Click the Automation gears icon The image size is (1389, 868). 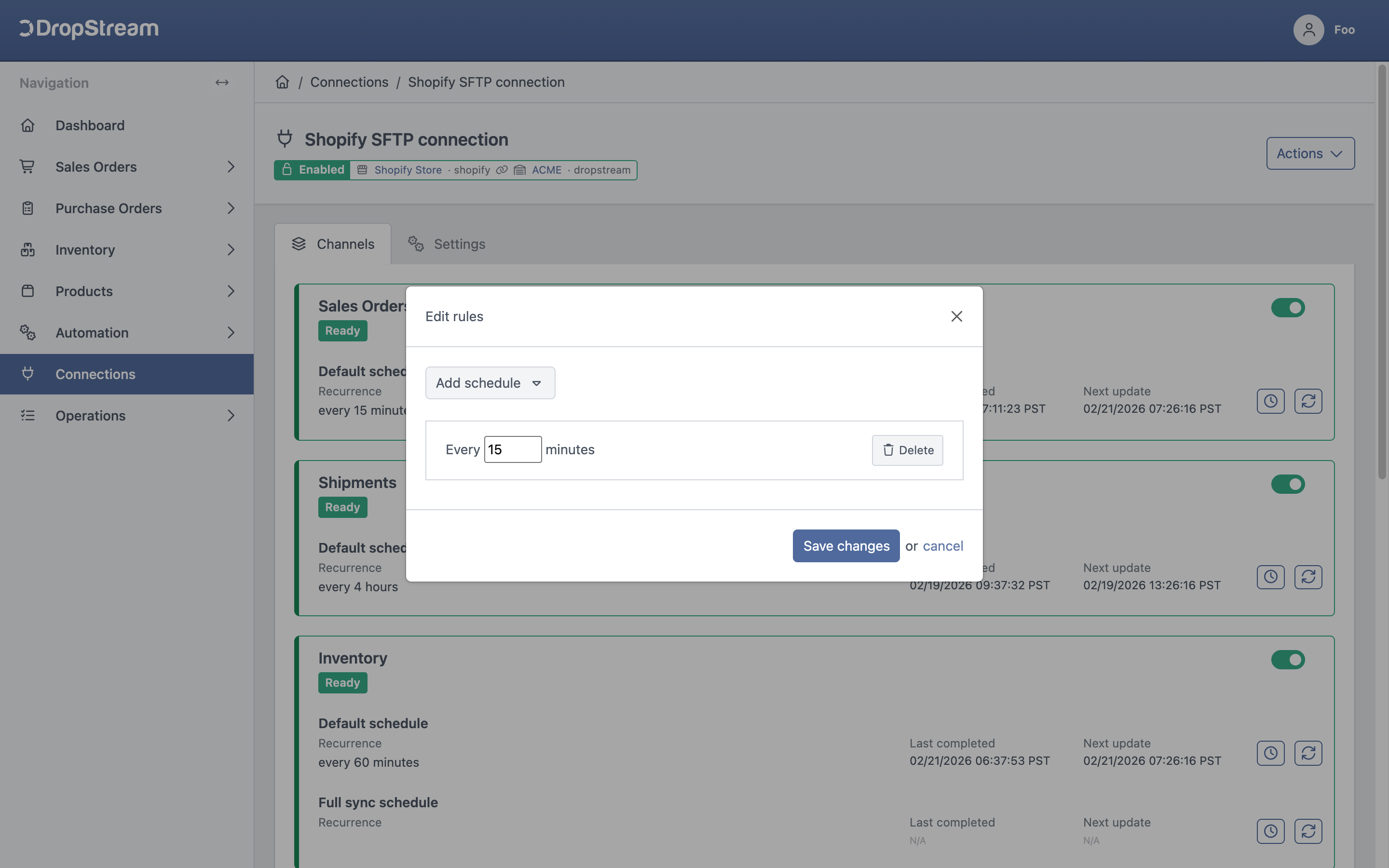pos(27,332)
